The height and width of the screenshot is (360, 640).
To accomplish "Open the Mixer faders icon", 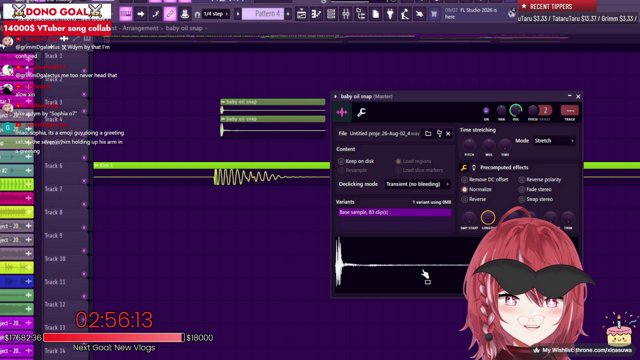I will click(x=346, y=14).
